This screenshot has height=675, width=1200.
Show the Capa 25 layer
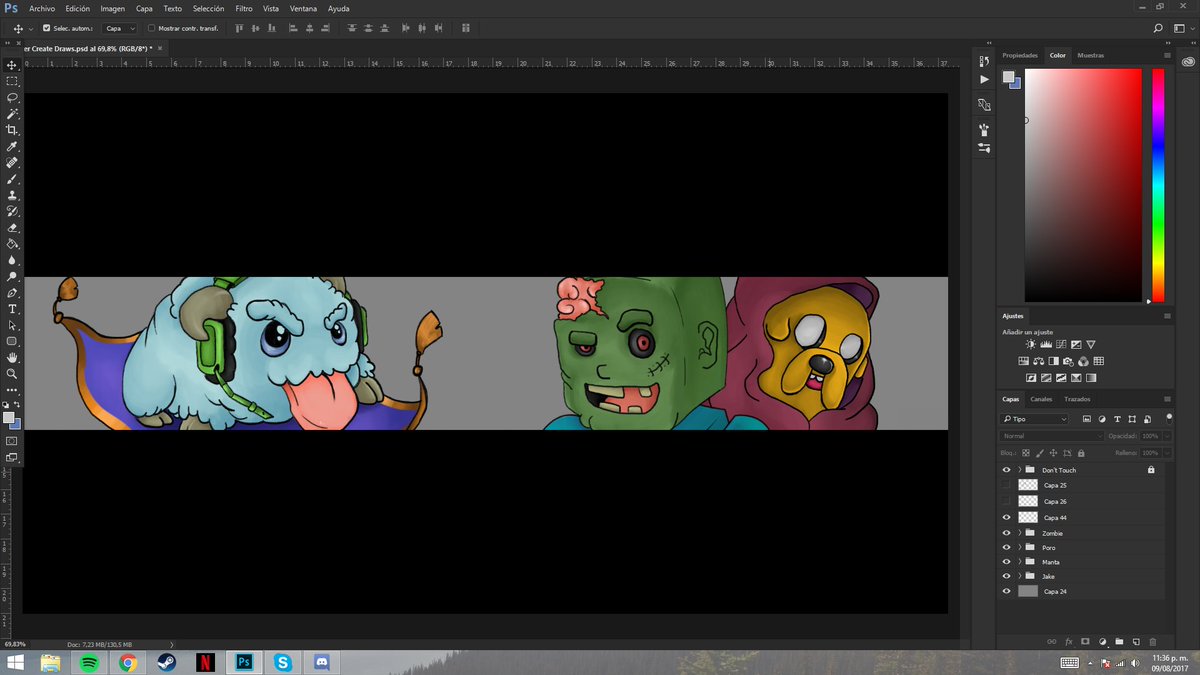[x=1006, y=485]
